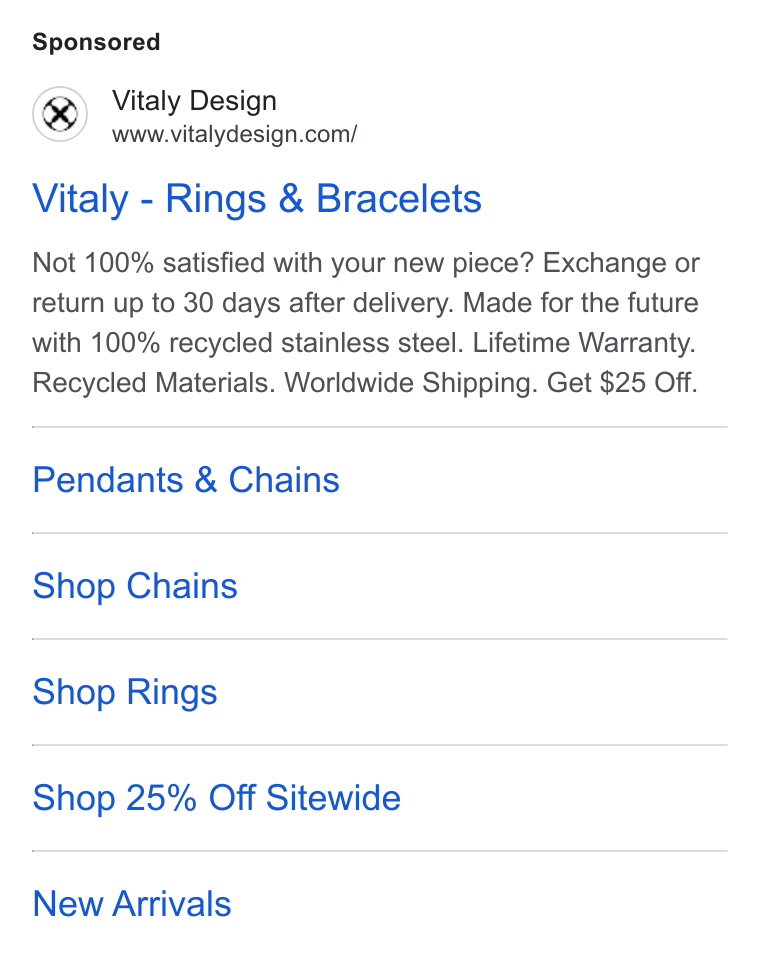Click Made for the future text
This screenshot has width=760, height=956.
pyautogui.click(x=581, y=303)
